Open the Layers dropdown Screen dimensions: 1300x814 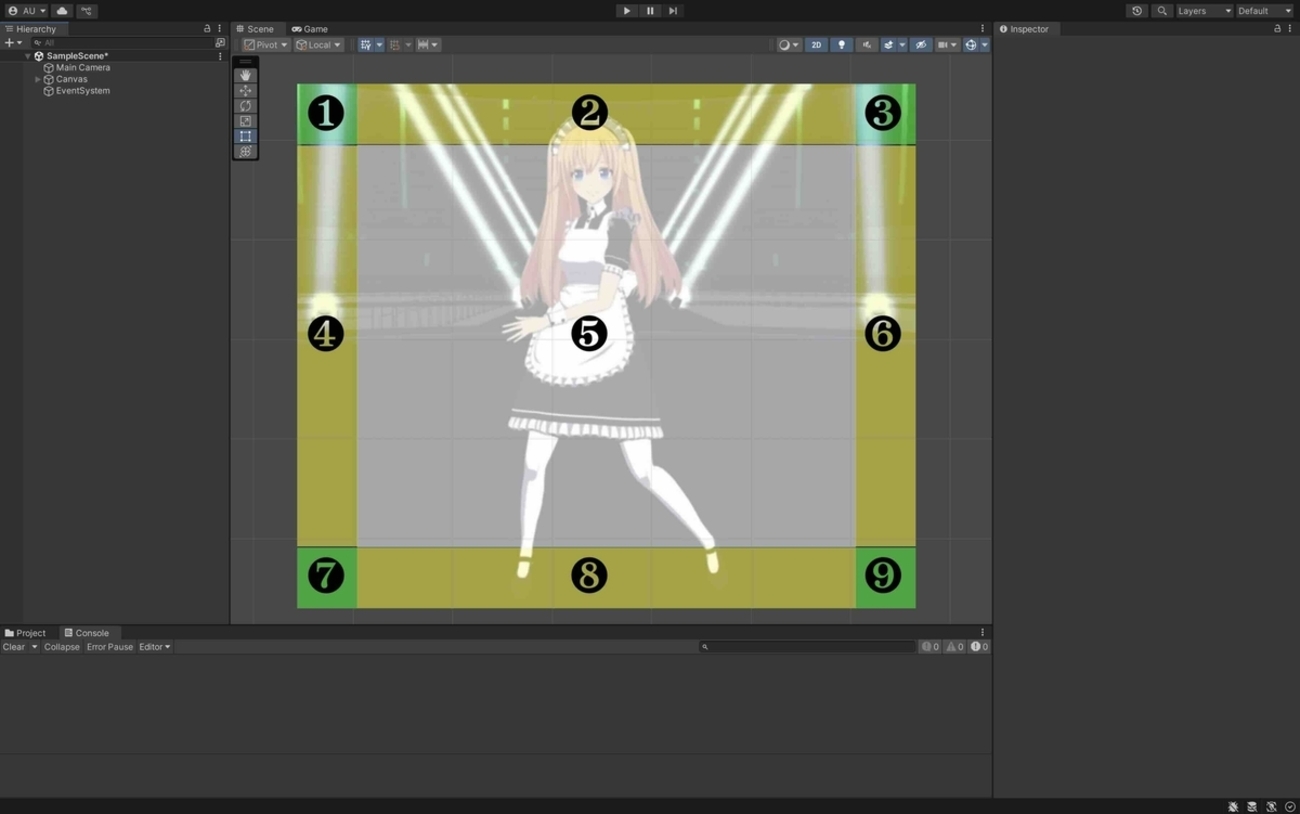coord(1204,11)
